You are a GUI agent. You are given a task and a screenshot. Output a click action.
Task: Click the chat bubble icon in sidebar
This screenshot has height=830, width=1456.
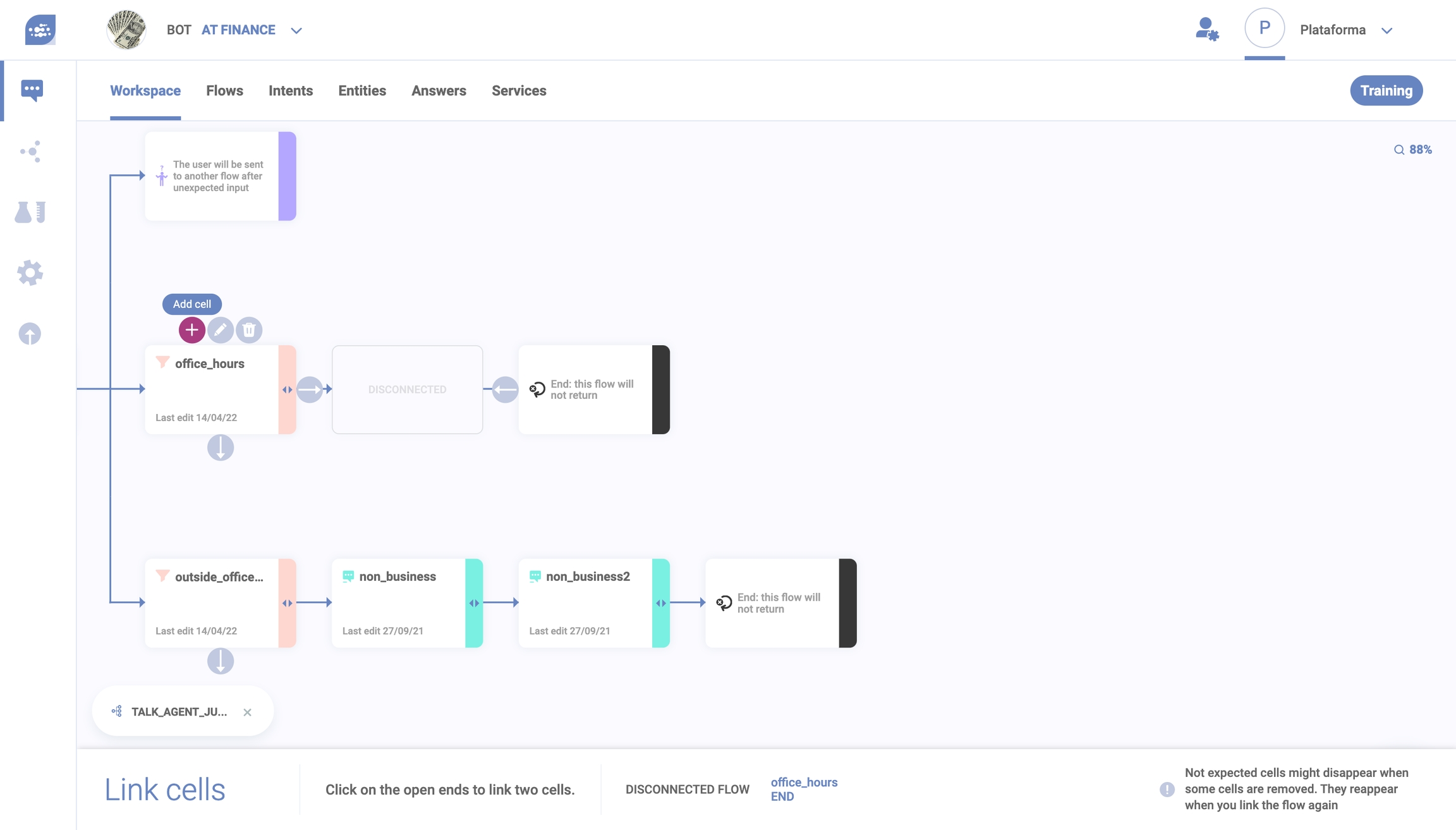tap(32, 90)
